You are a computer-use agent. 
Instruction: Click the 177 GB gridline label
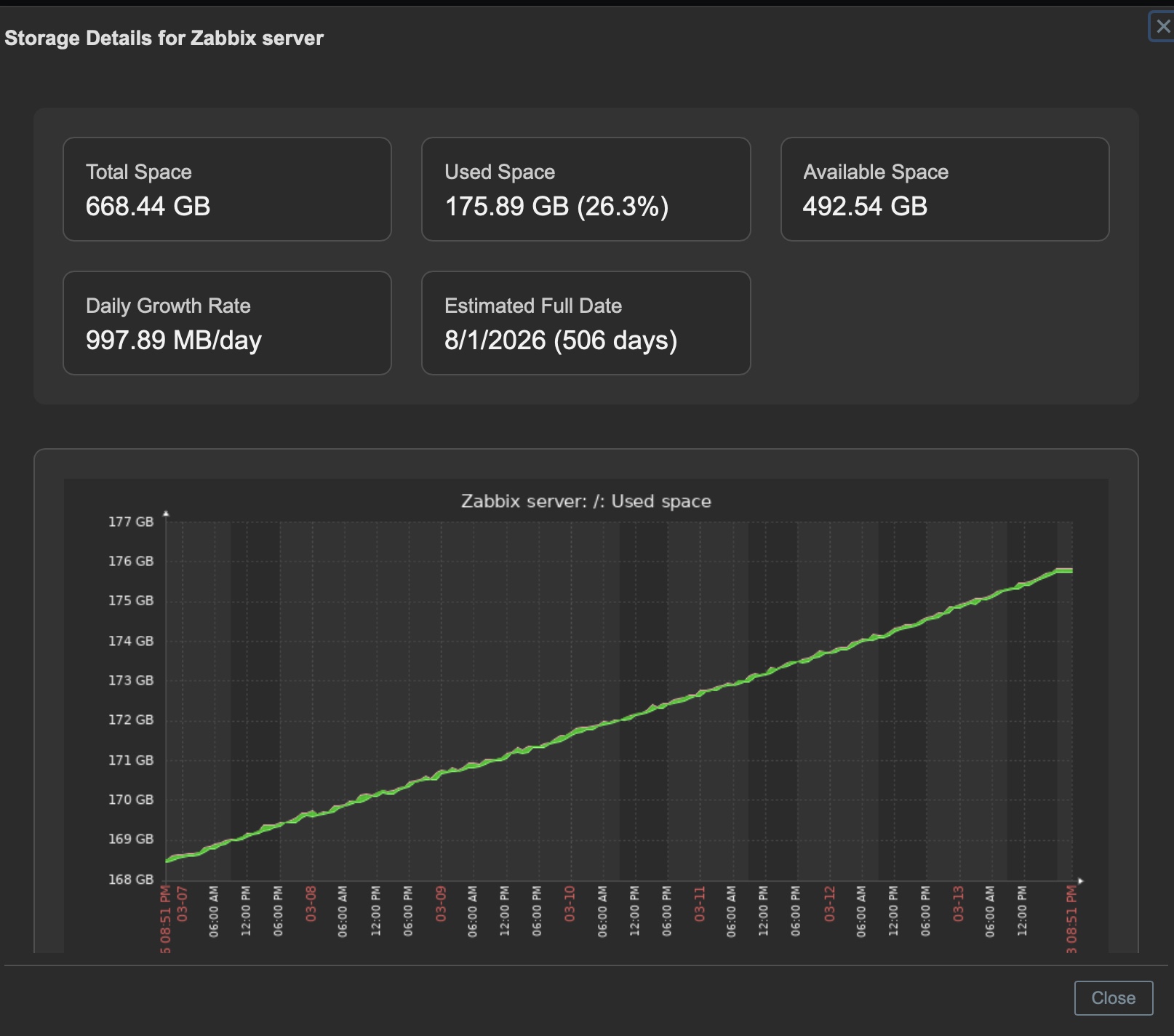pyautogui.click(x=132, y=520)
